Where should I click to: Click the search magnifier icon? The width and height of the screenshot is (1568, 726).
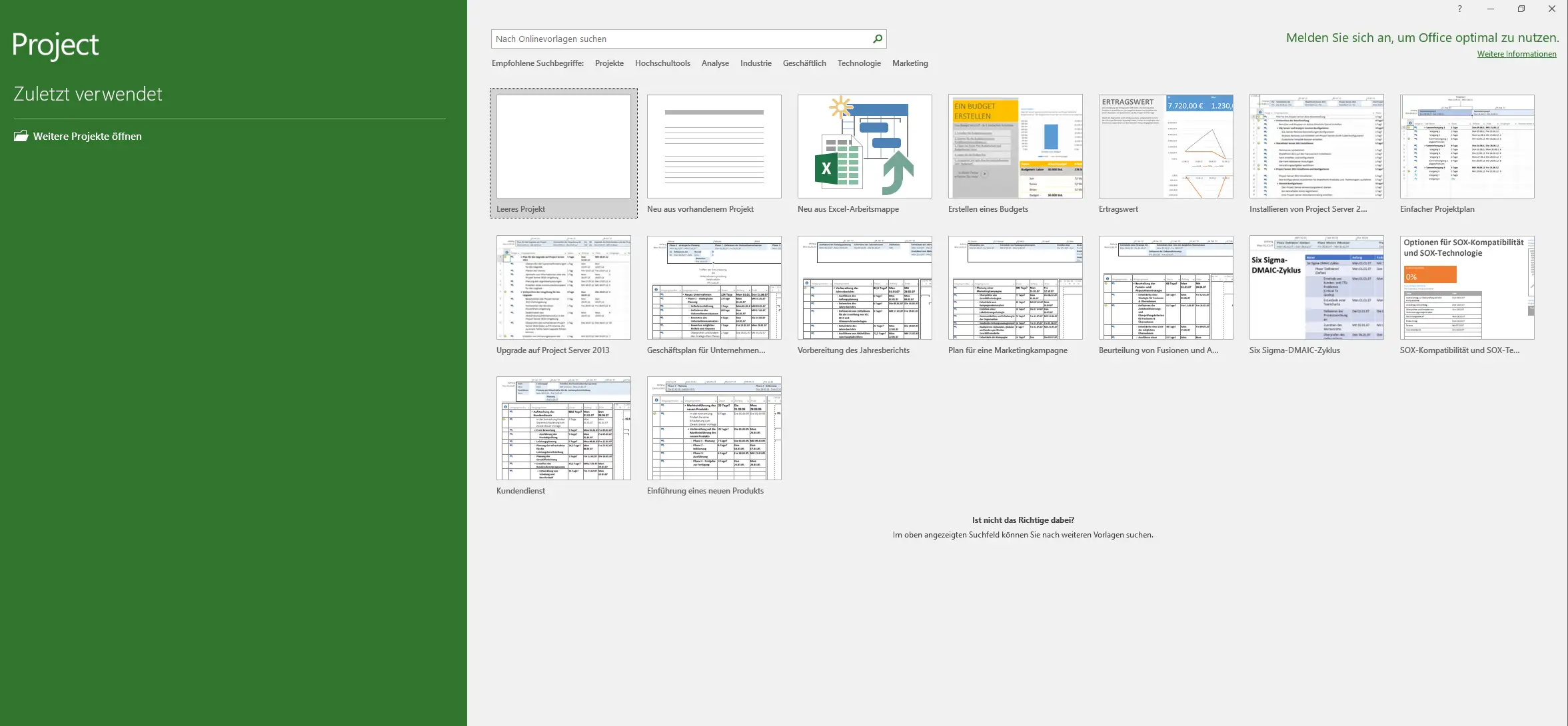pyautogui.click(x=878, y=39)
